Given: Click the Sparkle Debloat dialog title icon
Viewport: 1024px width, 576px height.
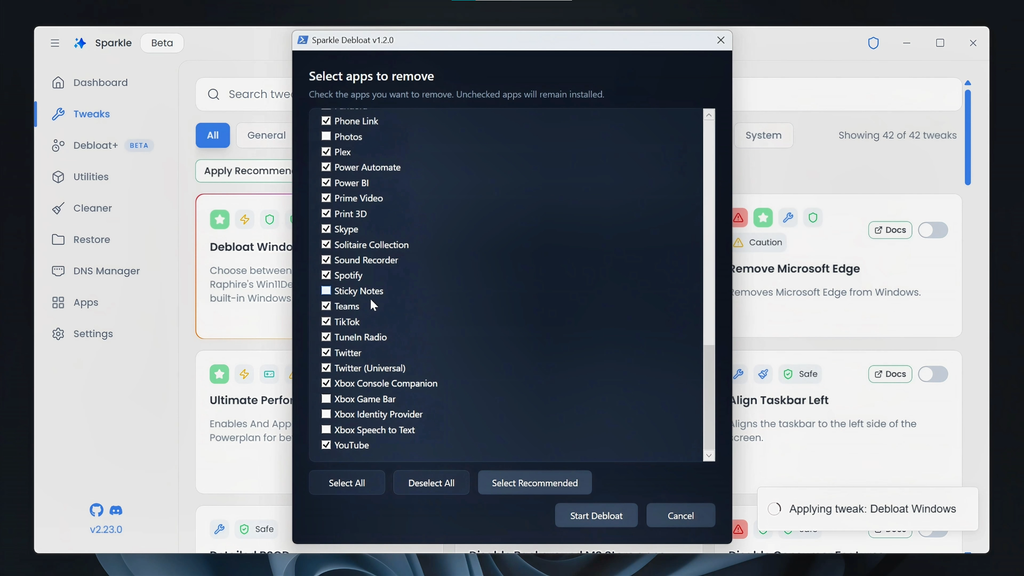Looking at the screenshot, I should (302, 40).
